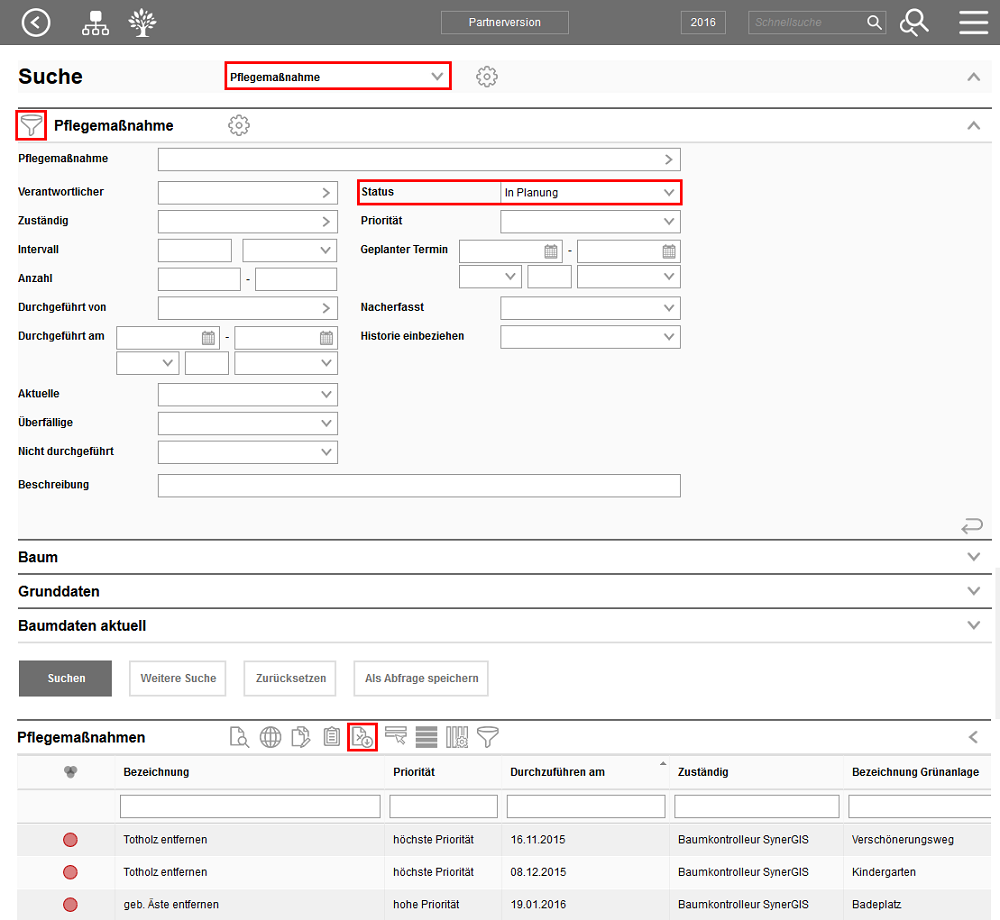Open Zuständig selection arrow
The width and height of the screenshot is (1000, 920).
coord(326,221)
